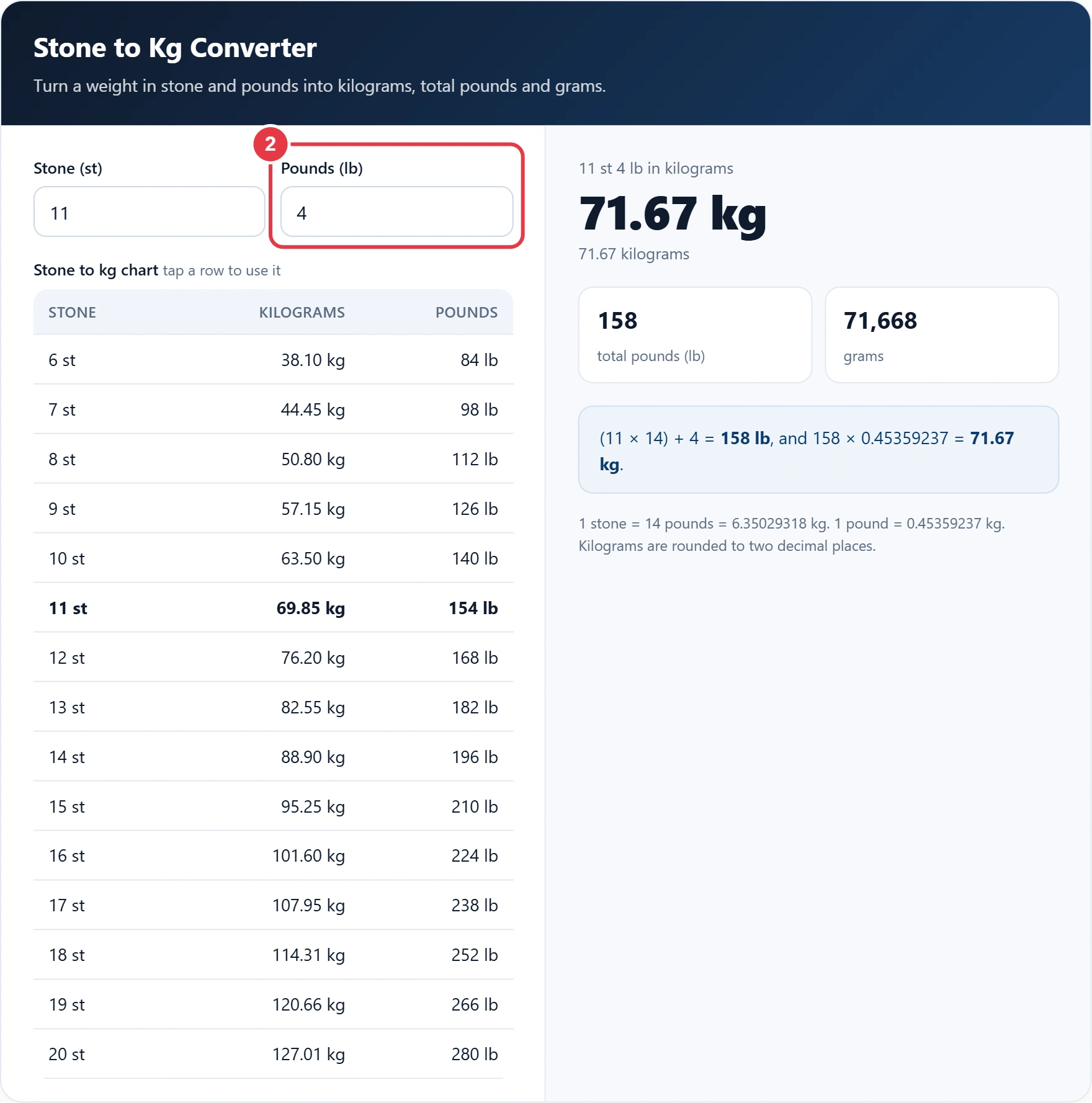Select the 12 st chart row
Viewport: 1092px width, 1103px height.
tap(274, 658)
